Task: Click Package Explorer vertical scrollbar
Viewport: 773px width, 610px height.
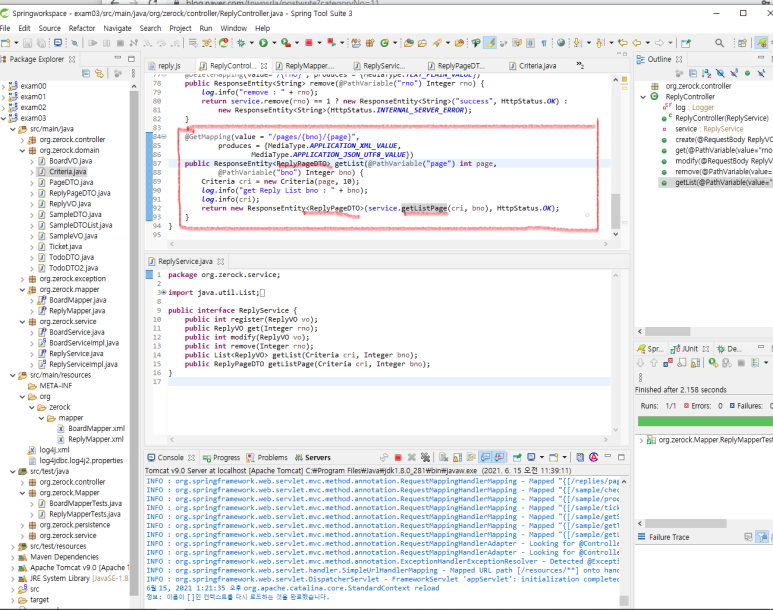Action: pyautogui.click(x=134, y=341)
